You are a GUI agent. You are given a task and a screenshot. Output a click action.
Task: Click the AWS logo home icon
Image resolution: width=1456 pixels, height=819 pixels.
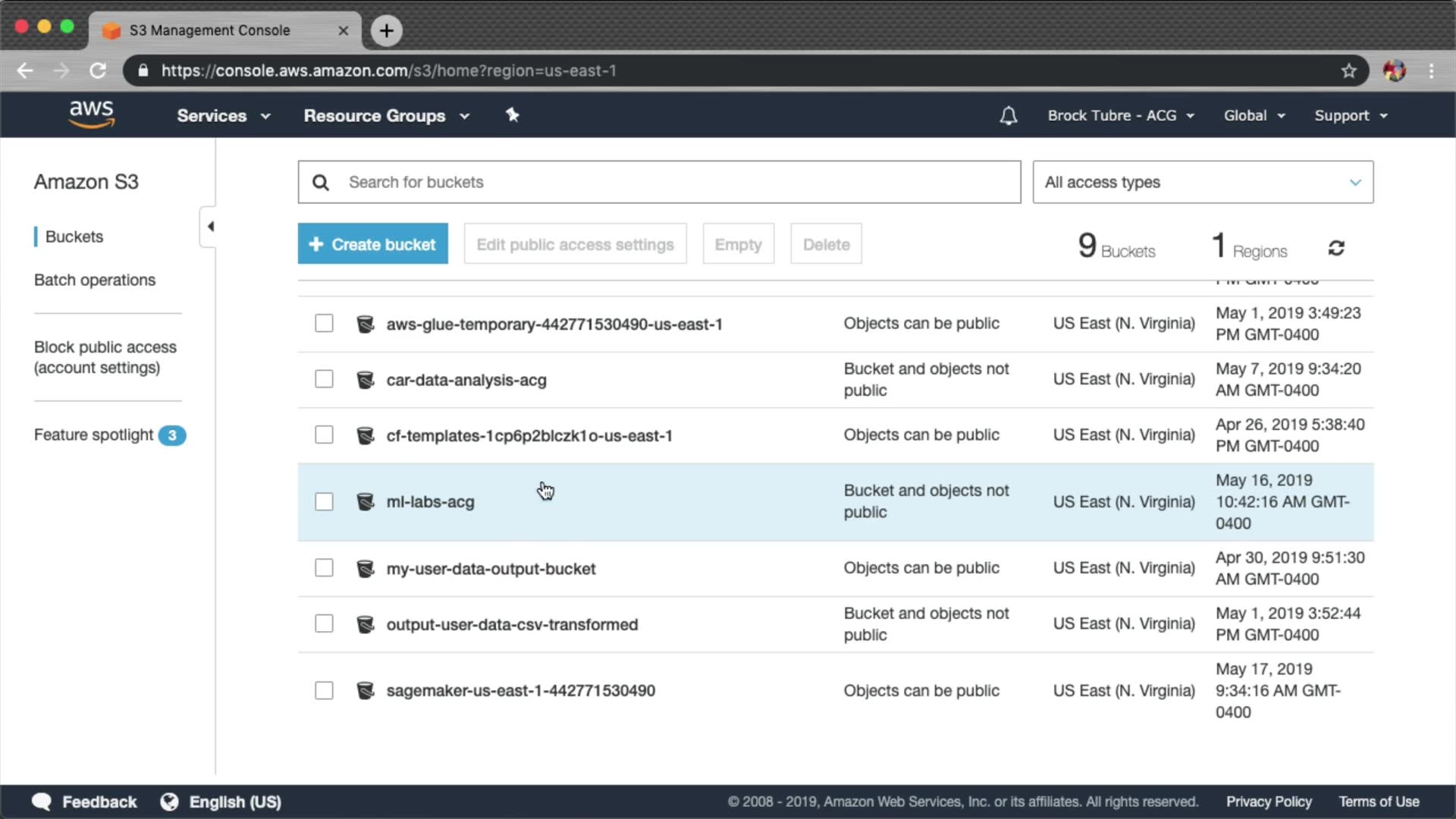tap(91, 115)
